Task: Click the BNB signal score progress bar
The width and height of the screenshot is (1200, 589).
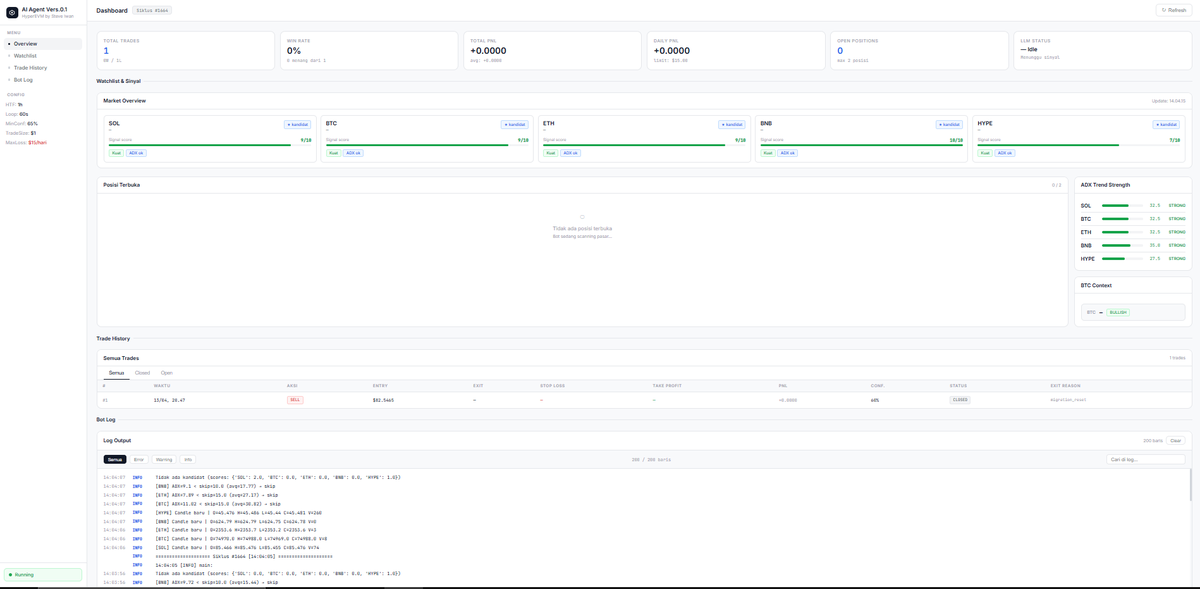Action: (x=861, y=145)
